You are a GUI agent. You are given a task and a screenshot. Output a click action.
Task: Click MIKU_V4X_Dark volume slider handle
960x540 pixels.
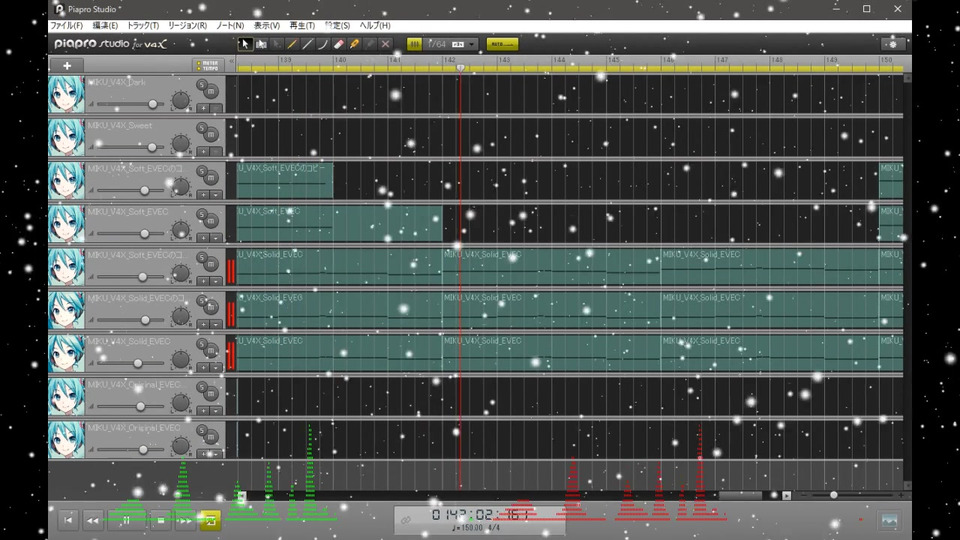[152, 105]
